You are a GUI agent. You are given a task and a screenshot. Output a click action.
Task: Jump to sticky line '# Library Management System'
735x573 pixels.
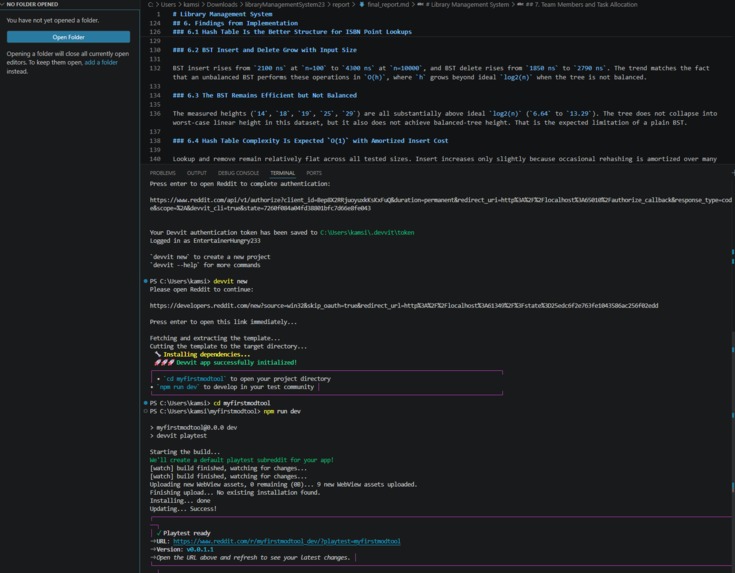tap(222, 14)
